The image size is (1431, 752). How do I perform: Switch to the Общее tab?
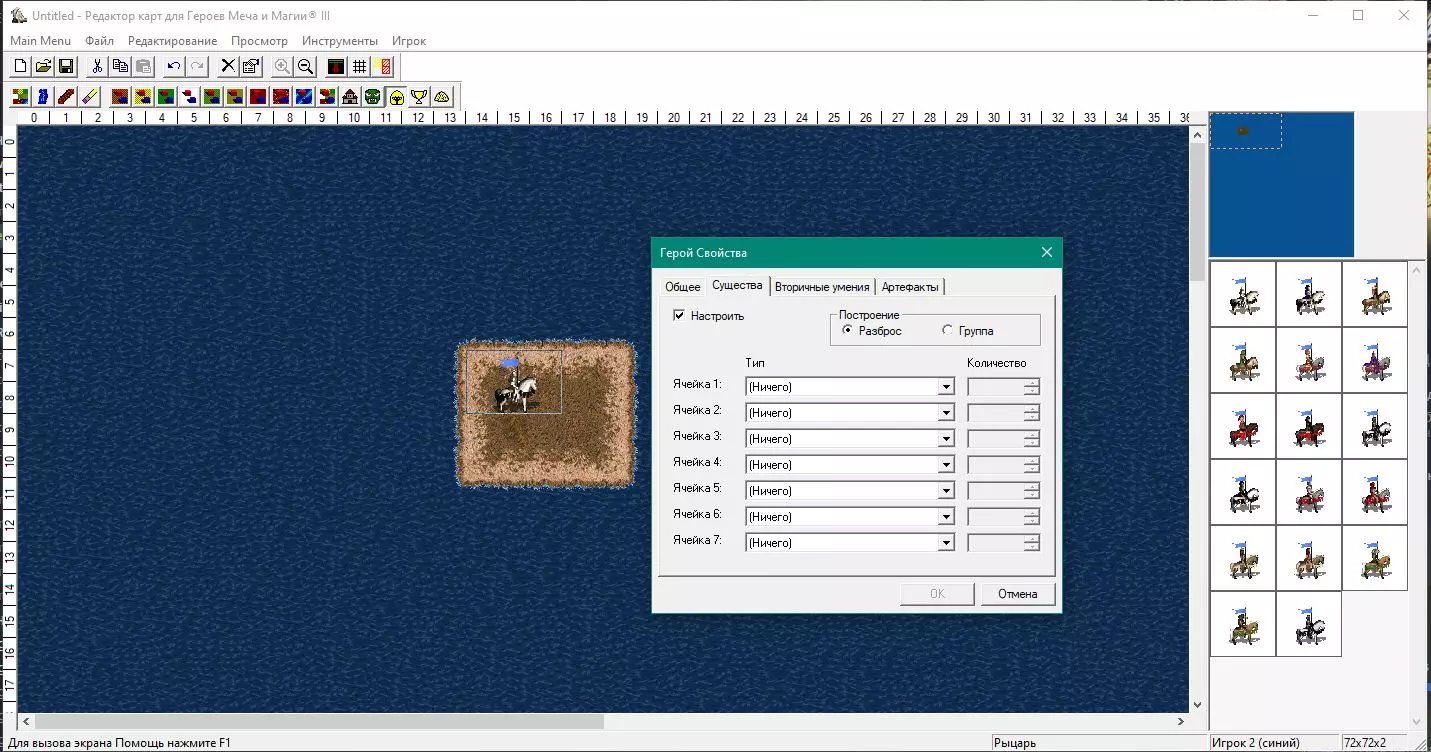tap(683, 287)
